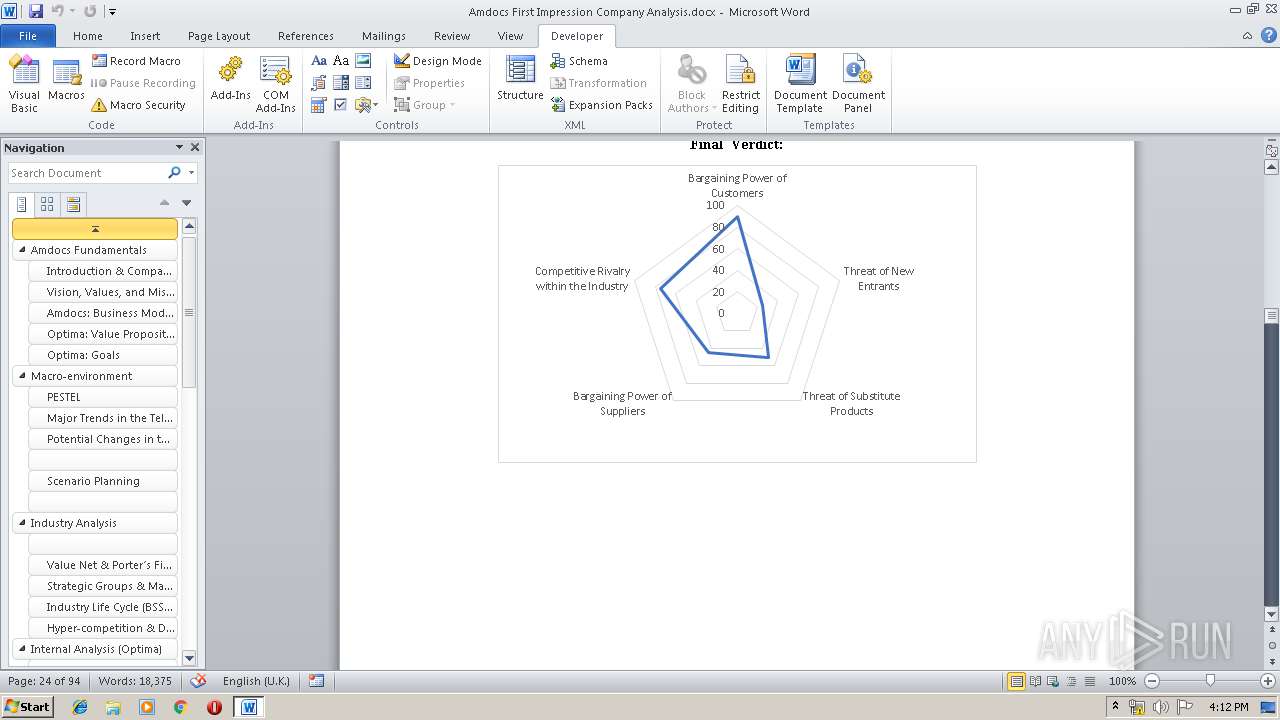Collapse Industry Analysis heading
1280x720 pixels.
[22, 523]
